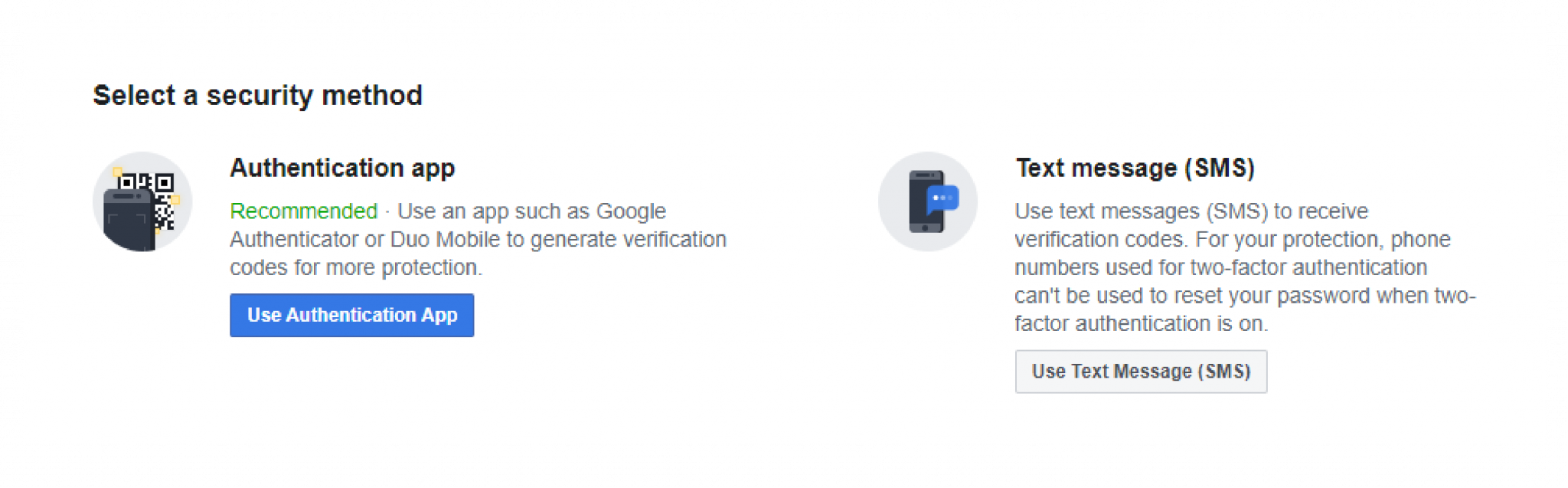Image resolution: width=1568 pixels, height=488 pixels.
Task: Click the 'Select a security method' heading
Action: pyautogui.click(x=257, y=95)
